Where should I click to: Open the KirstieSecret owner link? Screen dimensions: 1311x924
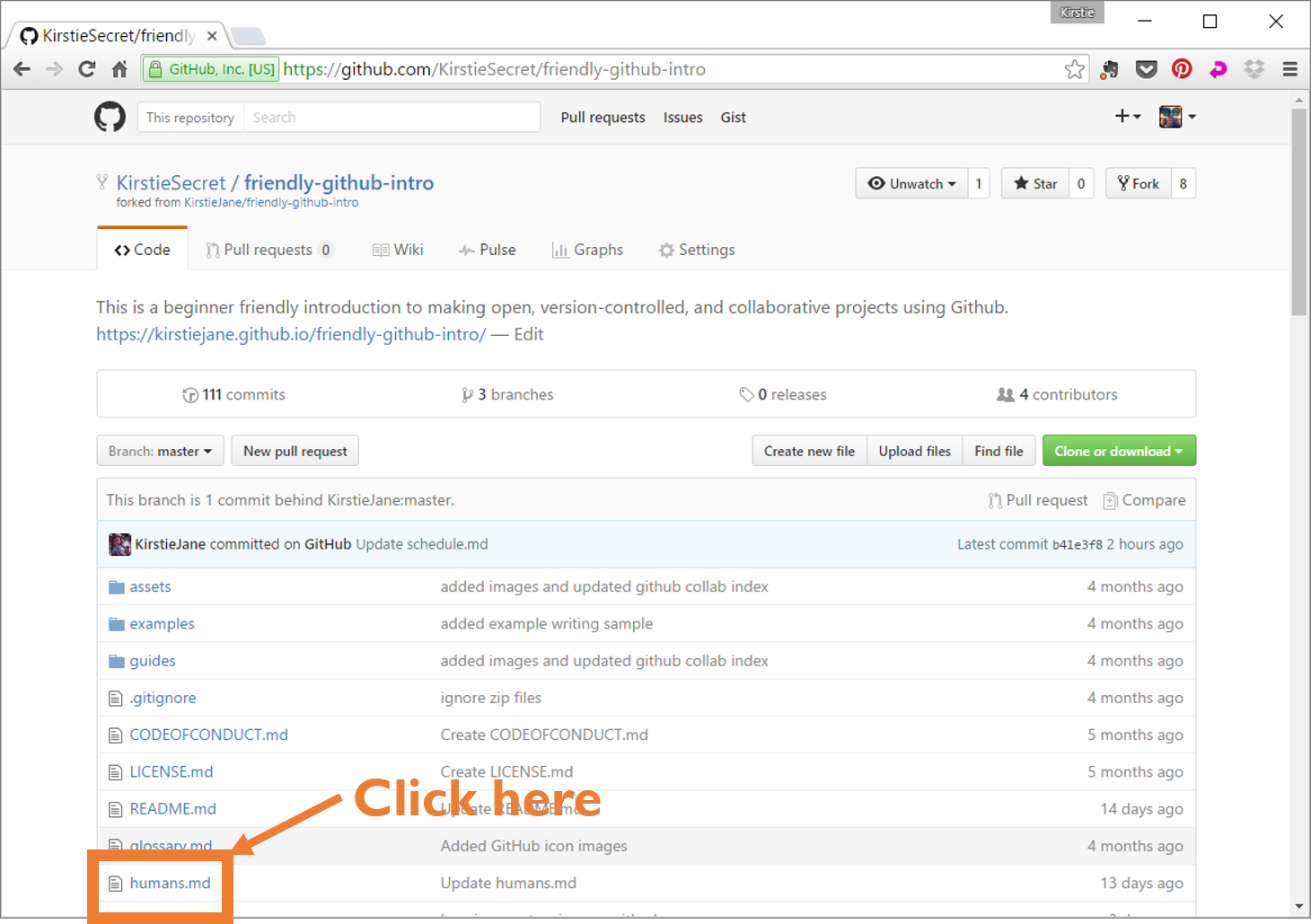(171, 182)
